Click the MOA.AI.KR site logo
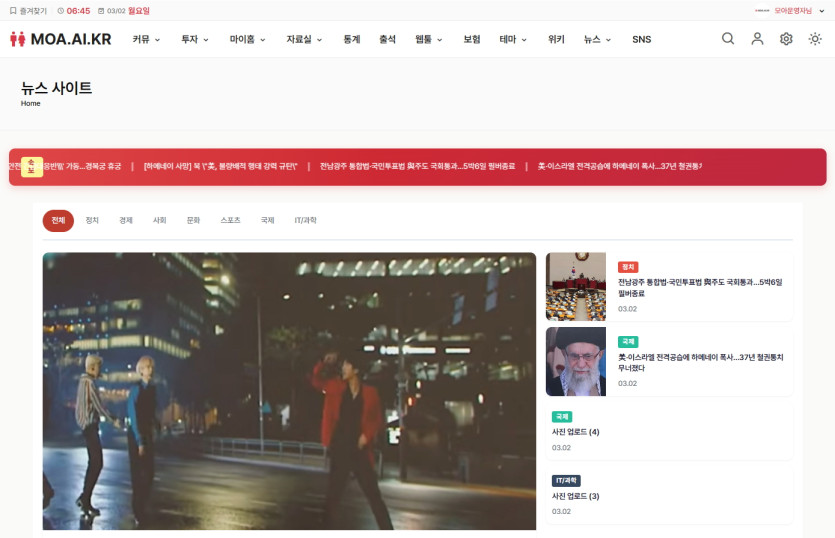835x538 pixels. pyautogui.click(x=61, y=39)
